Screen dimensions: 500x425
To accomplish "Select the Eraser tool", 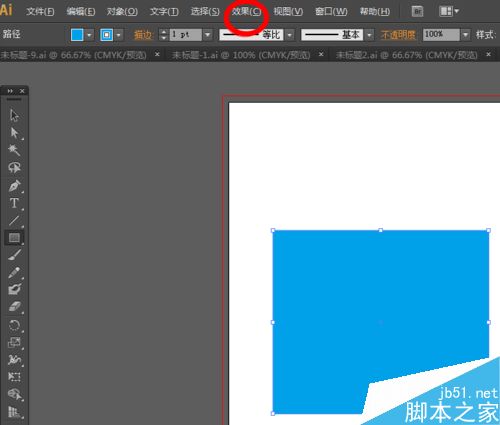I will click(x=14, y=307).
